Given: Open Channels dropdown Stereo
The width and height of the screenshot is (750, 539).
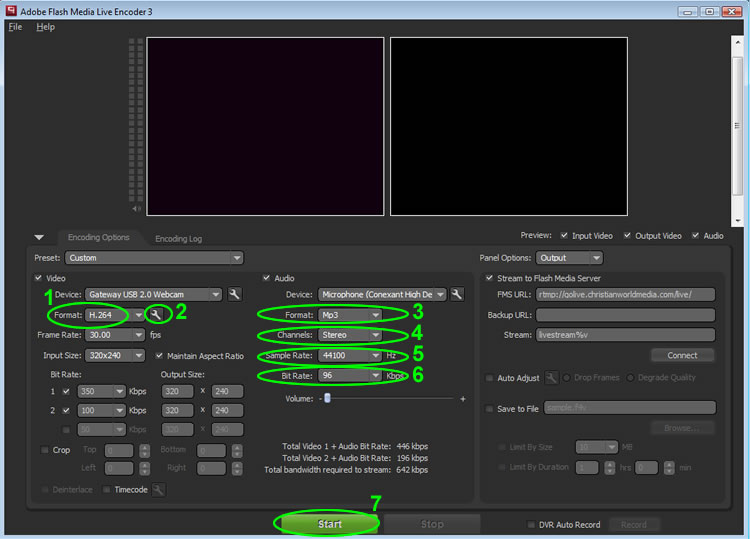Looking at the screenshot, I should pyautogui.click(x=350, y=335).
